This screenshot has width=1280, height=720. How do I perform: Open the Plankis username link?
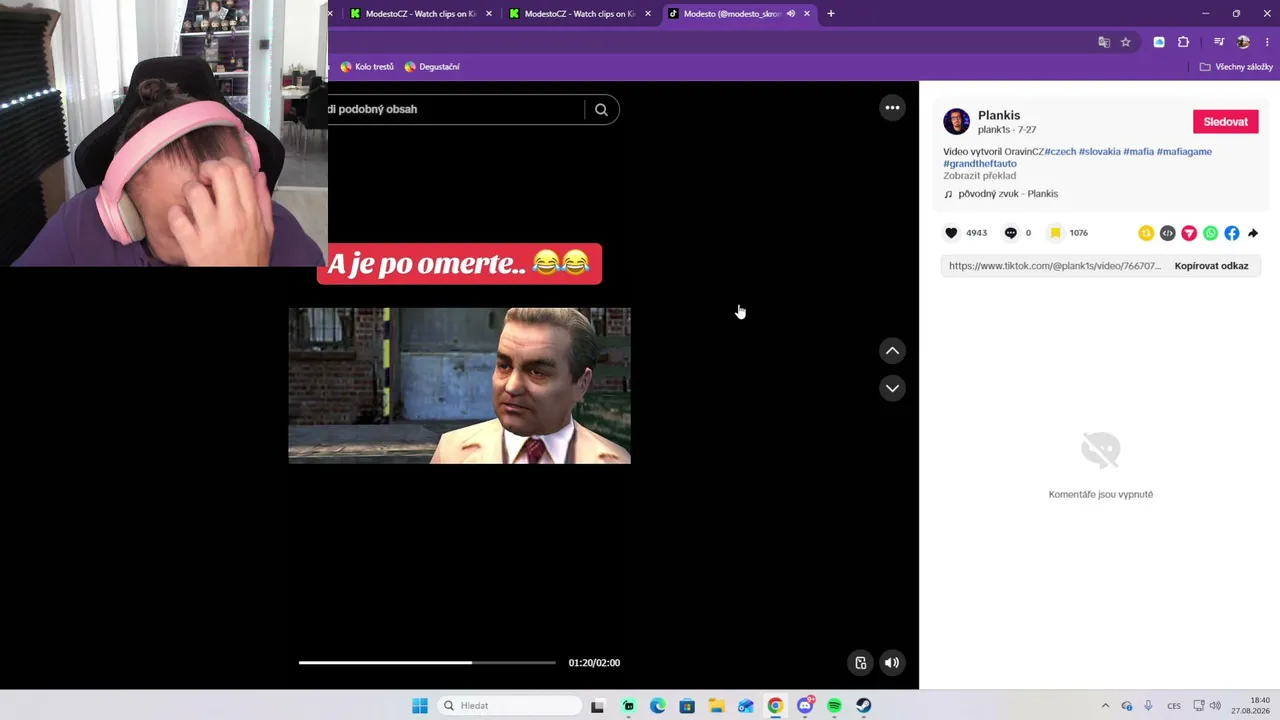point(999,115)
